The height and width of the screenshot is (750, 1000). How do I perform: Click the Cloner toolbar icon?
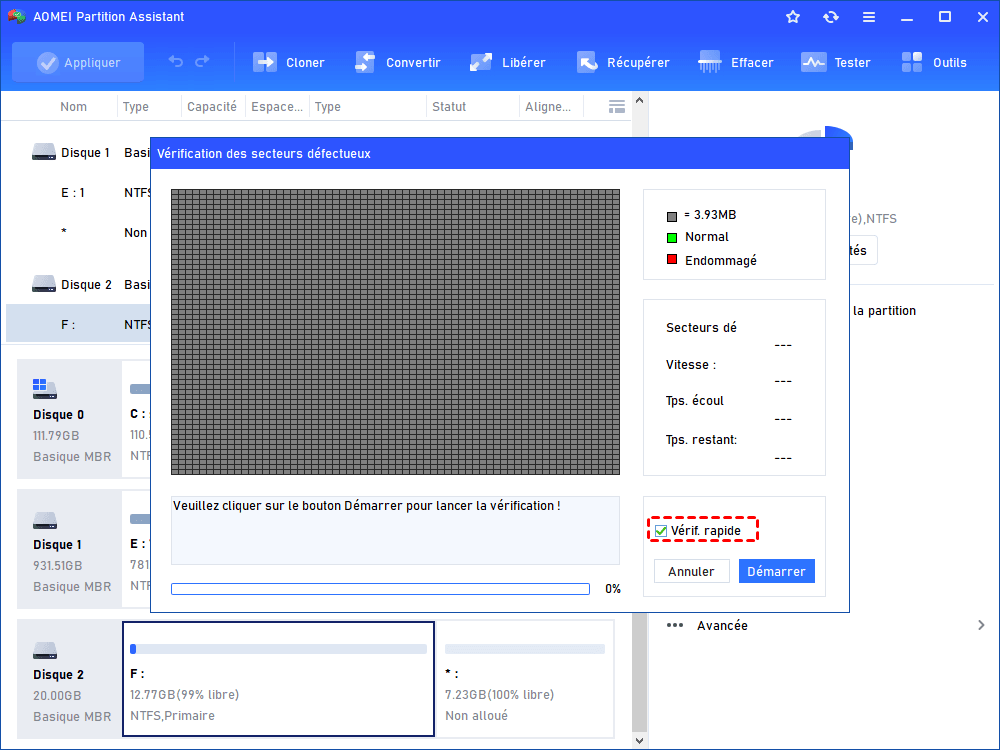[265, 62]
